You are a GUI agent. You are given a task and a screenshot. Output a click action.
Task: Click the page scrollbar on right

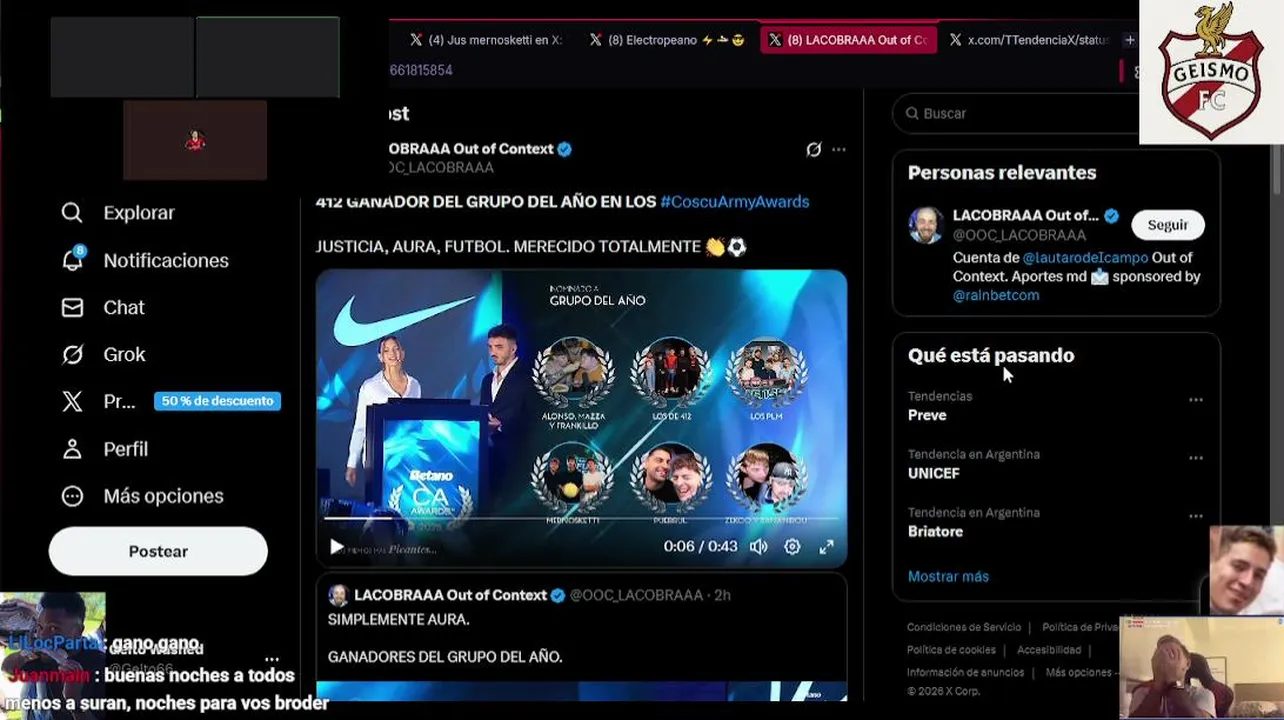coord(1278,170)
